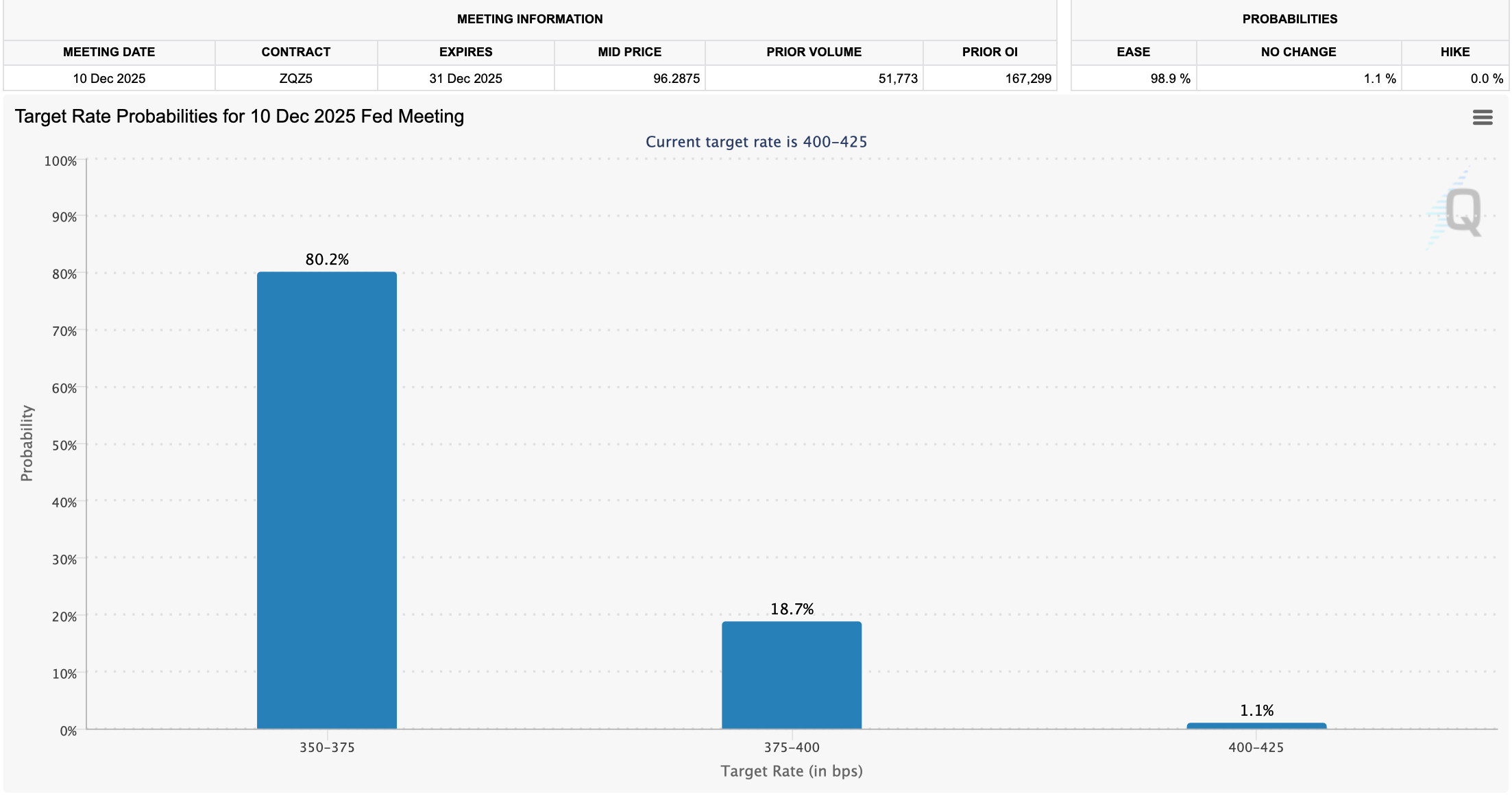Click the 80.2% data label

[327, 260]
